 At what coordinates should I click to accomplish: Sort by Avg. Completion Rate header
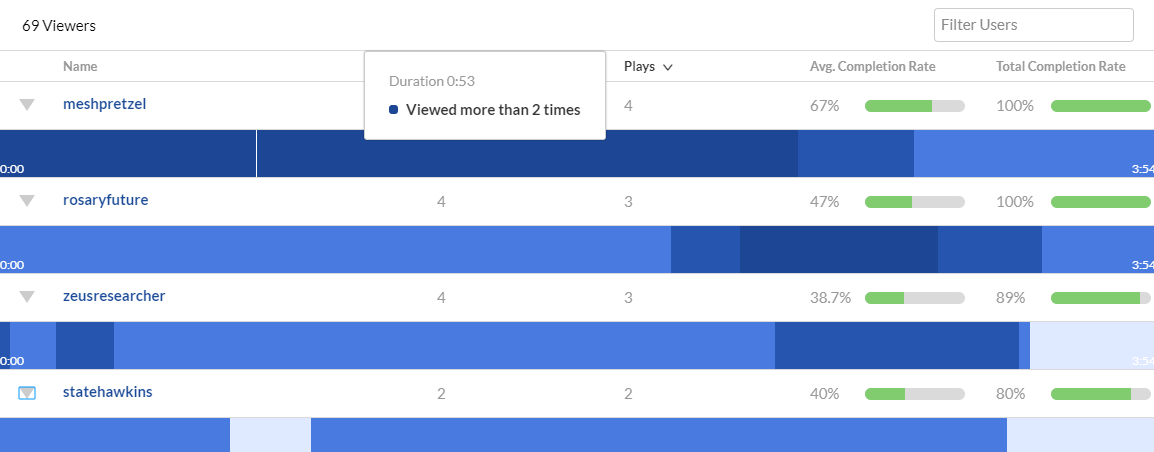click(x=872, y=66)
